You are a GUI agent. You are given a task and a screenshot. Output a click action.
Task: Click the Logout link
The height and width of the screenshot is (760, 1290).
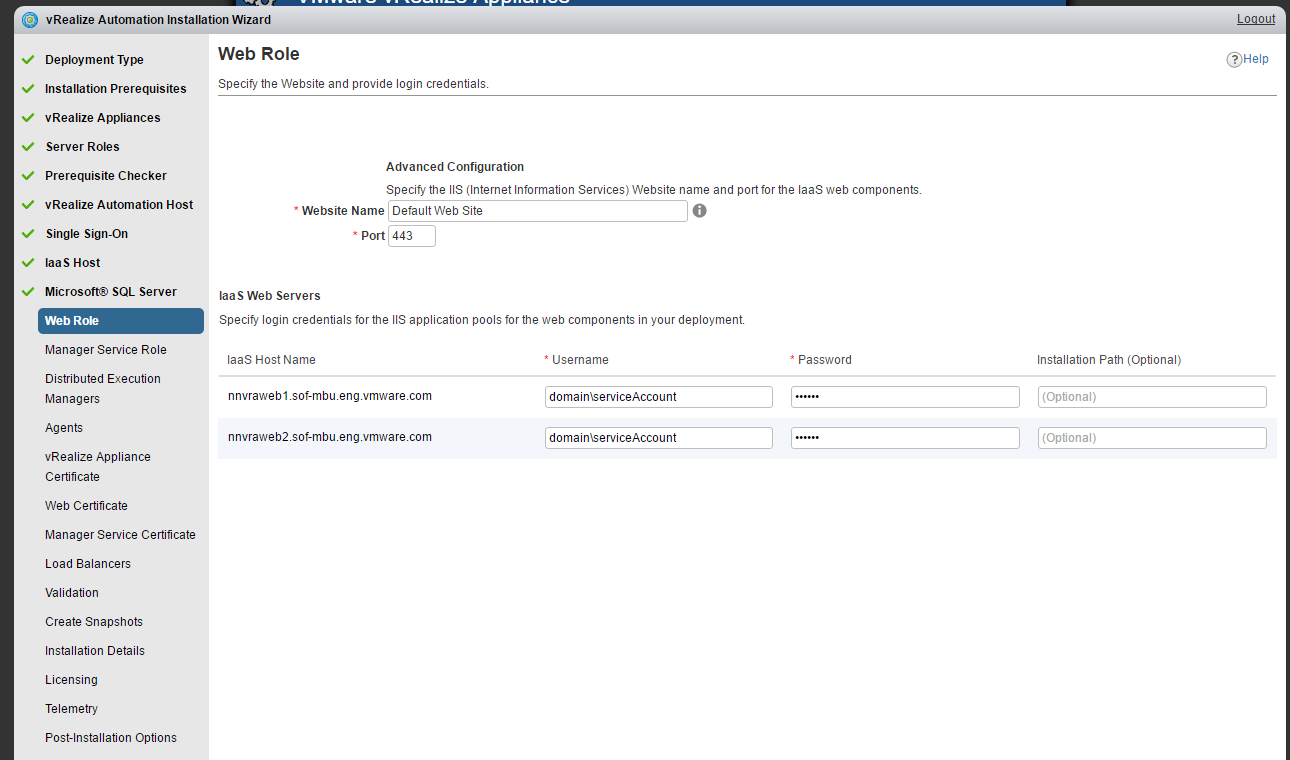pos(1256,19)
